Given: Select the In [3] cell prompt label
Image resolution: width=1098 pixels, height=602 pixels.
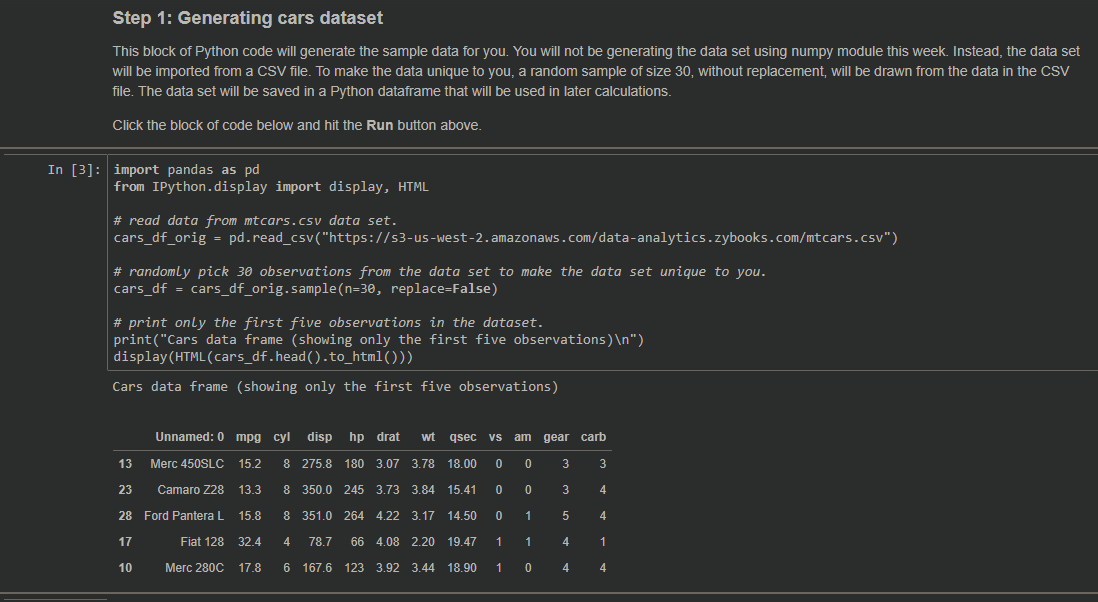Looking at the screenshot, I should click(74, 170).
